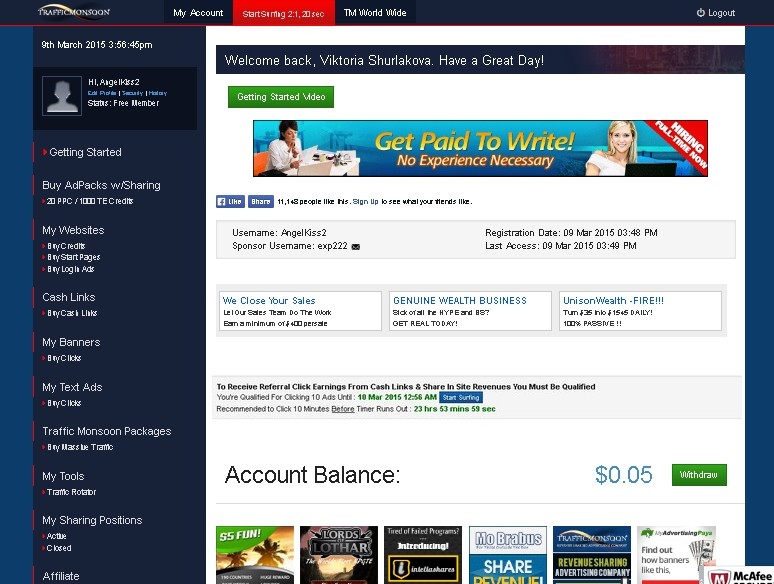Click the Sign Up link near likes

(365, 201)
